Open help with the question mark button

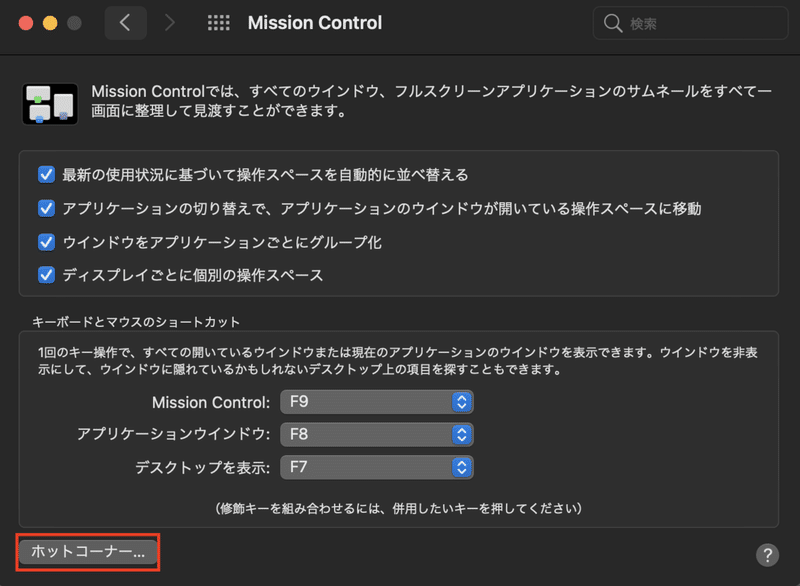pyautogui.click(x=767, y=555)
